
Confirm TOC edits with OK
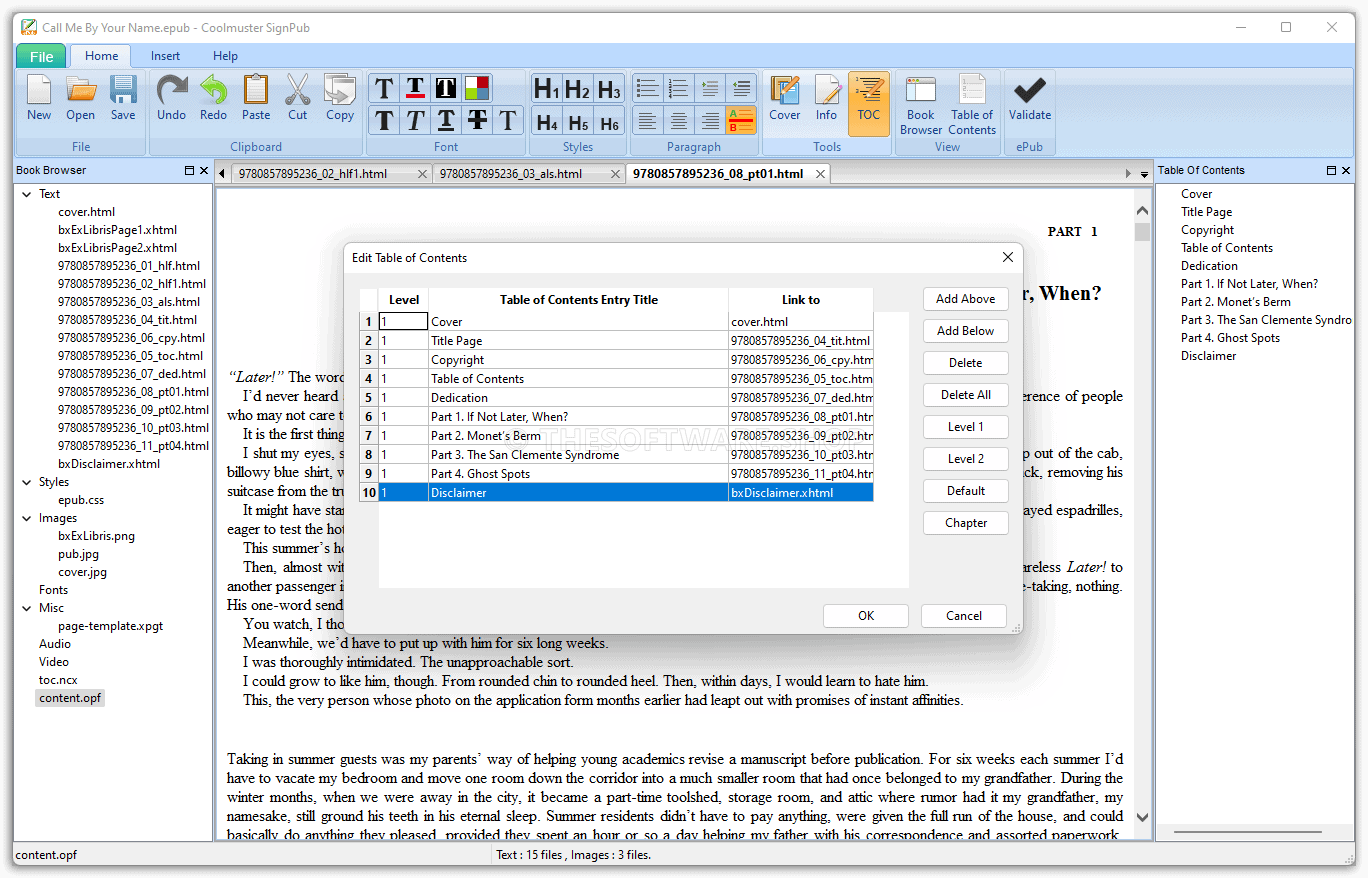(866, 616)
